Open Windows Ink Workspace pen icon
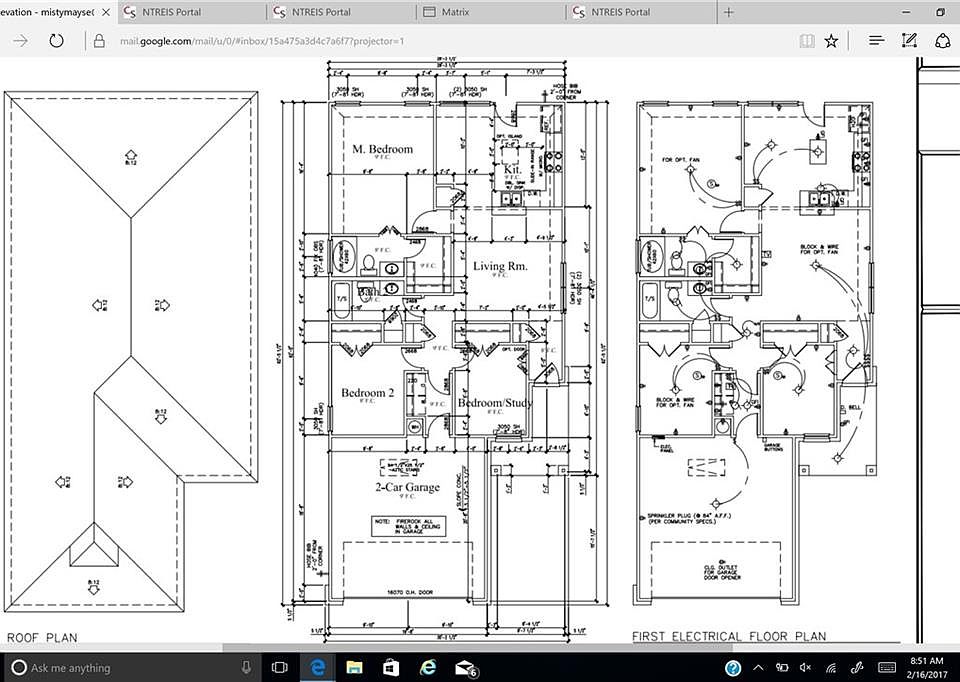Screen dimensions: 960x682 click(x=857, y=668)
